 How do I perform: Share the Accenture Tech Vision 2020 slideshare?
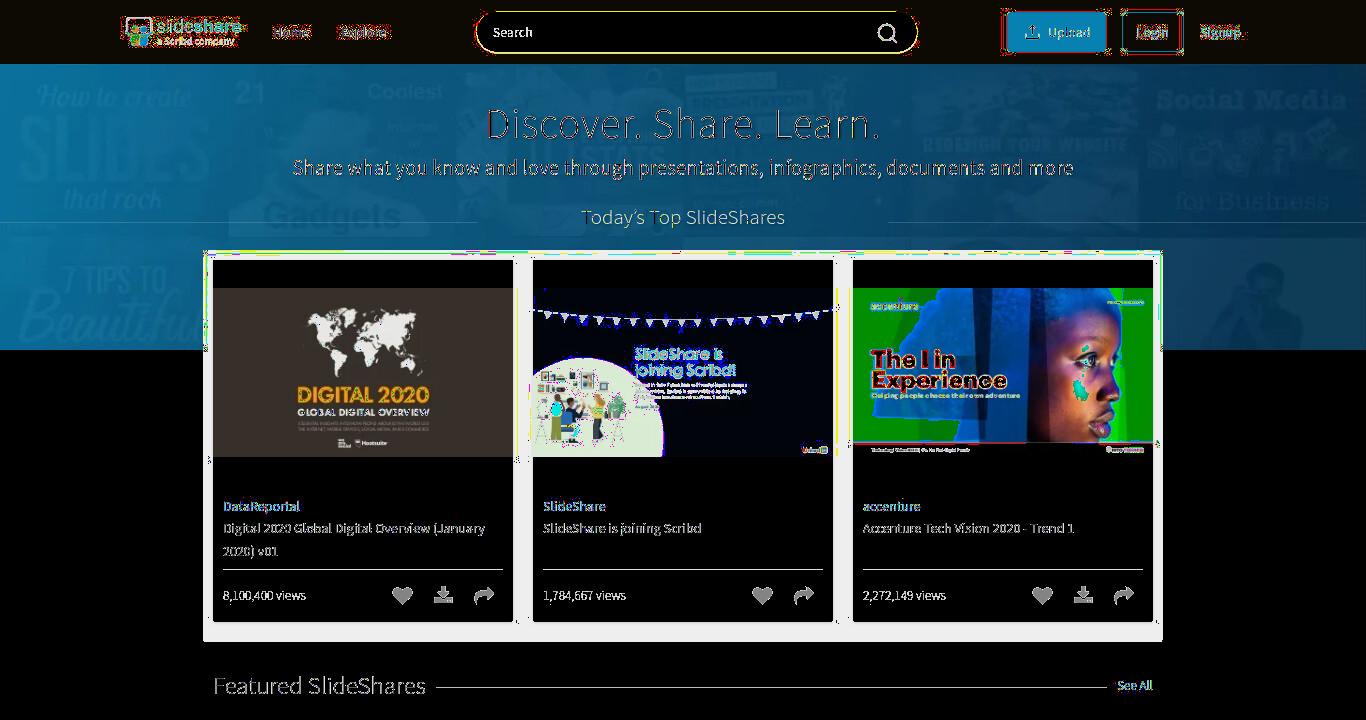tap(1124, 595)
